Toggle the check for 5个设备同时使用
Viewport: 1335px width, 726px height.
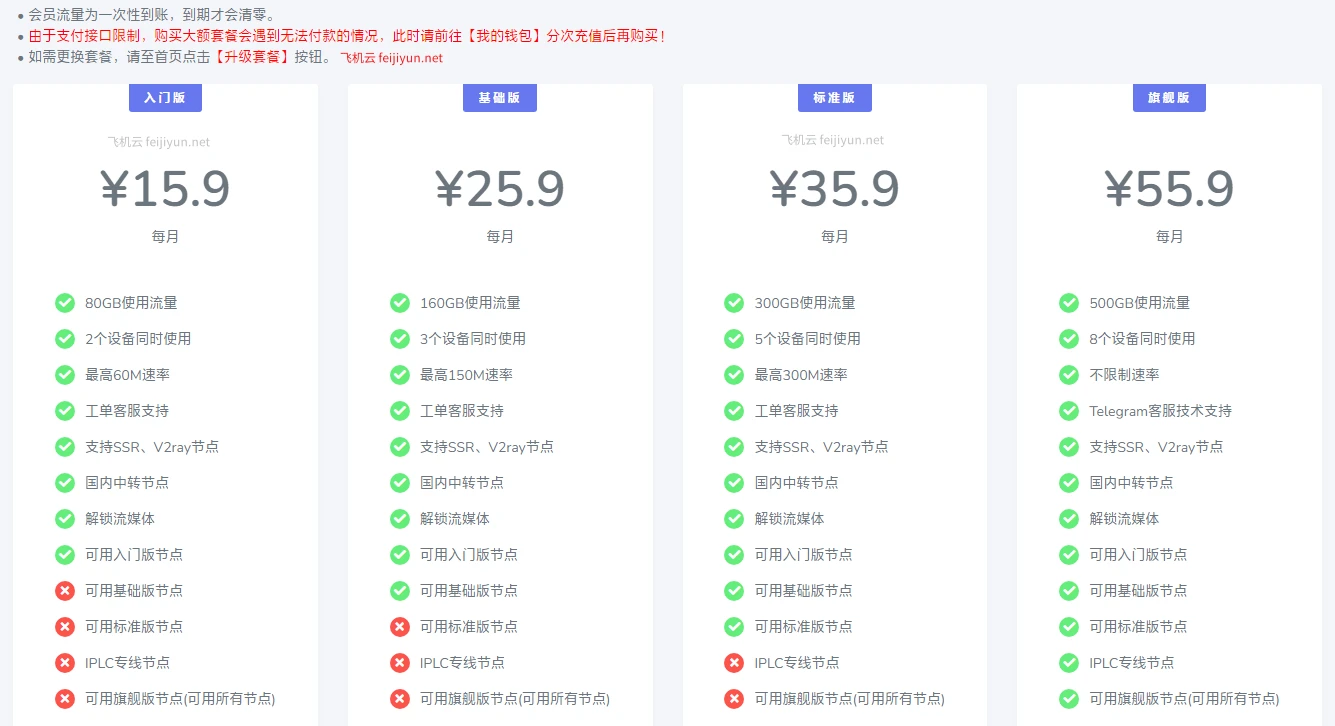pyautogui.click(x=733, y=339)
